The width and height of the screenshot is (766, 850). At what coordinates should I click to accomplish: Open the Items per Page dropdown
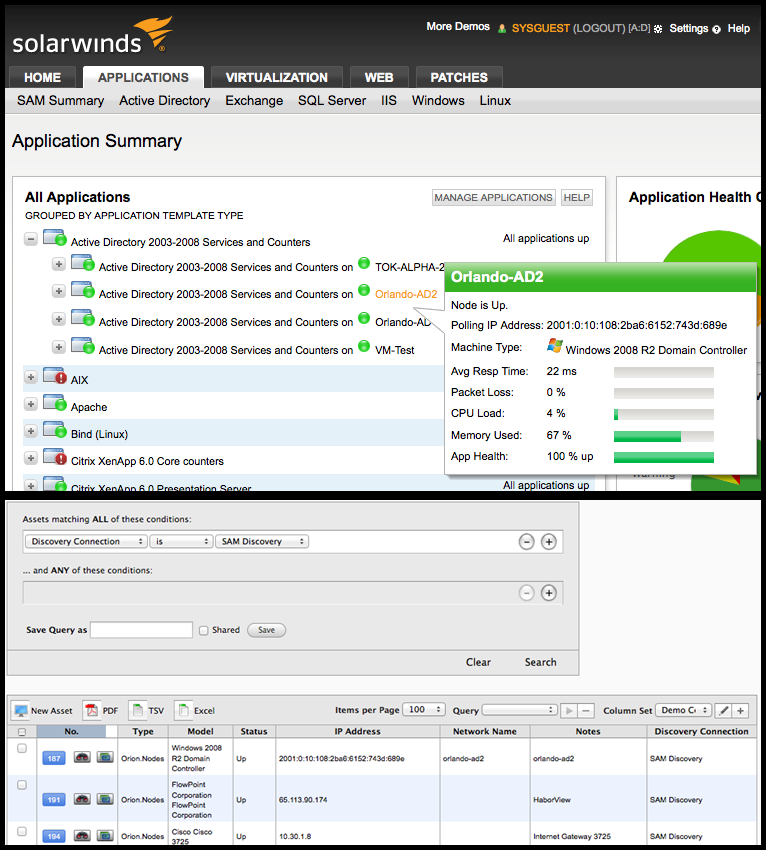pyautogui.click(x=424, y=710)
